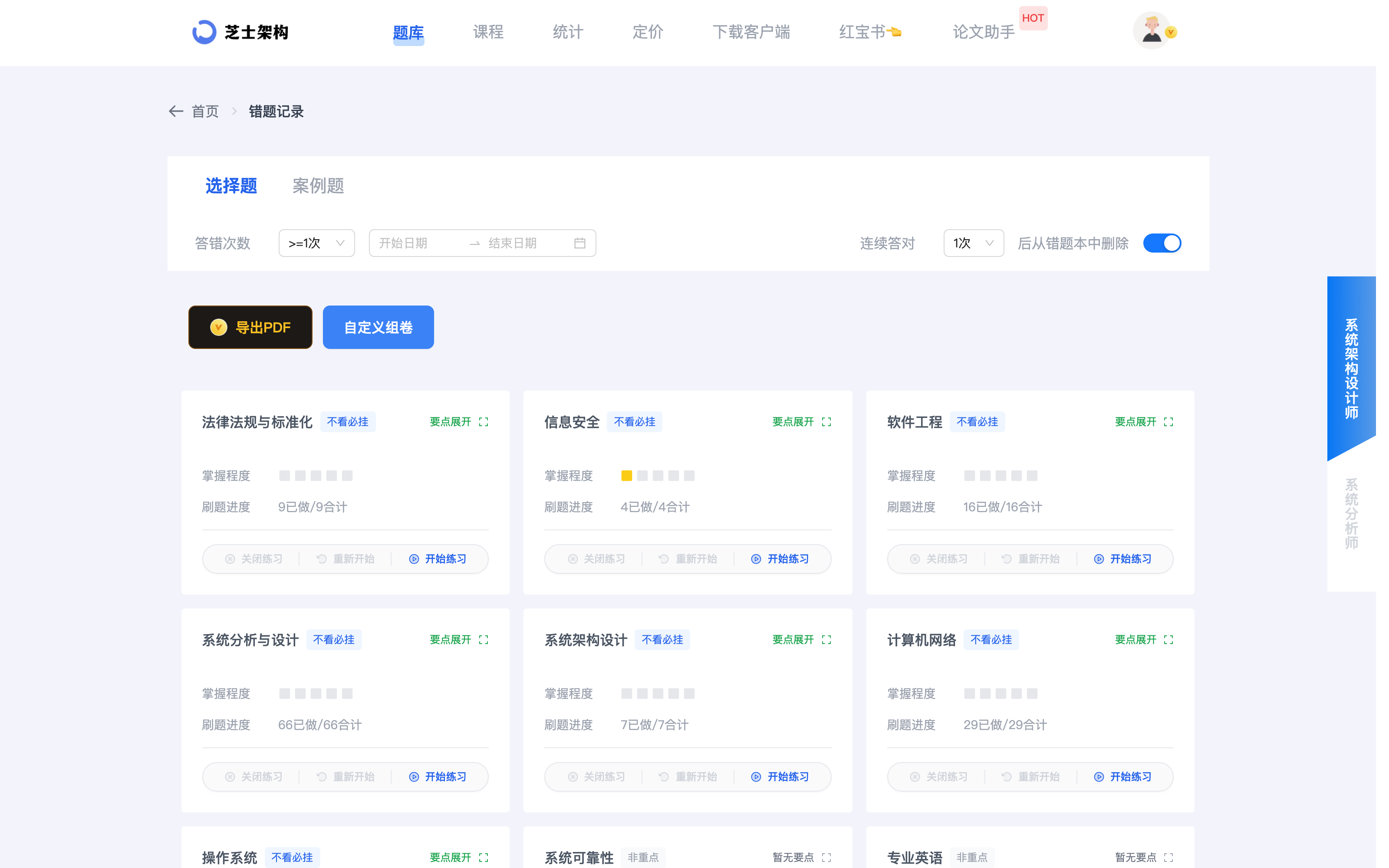The image size is (1389, 868).
Task: Click 掌握程度 squares on 软件工程 card
Action: [1001, 476]
